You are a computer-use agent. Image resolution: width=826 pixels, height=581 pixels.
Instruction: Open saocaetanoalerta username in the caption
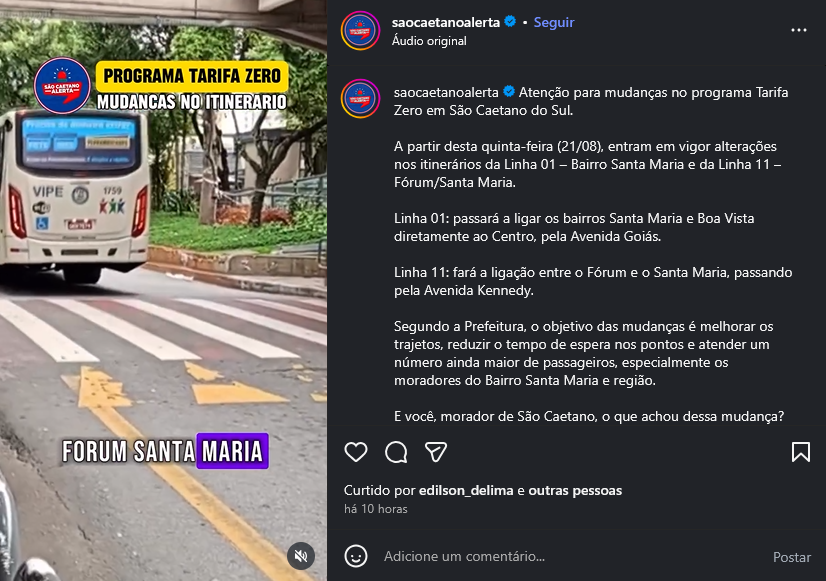[446, 92]
